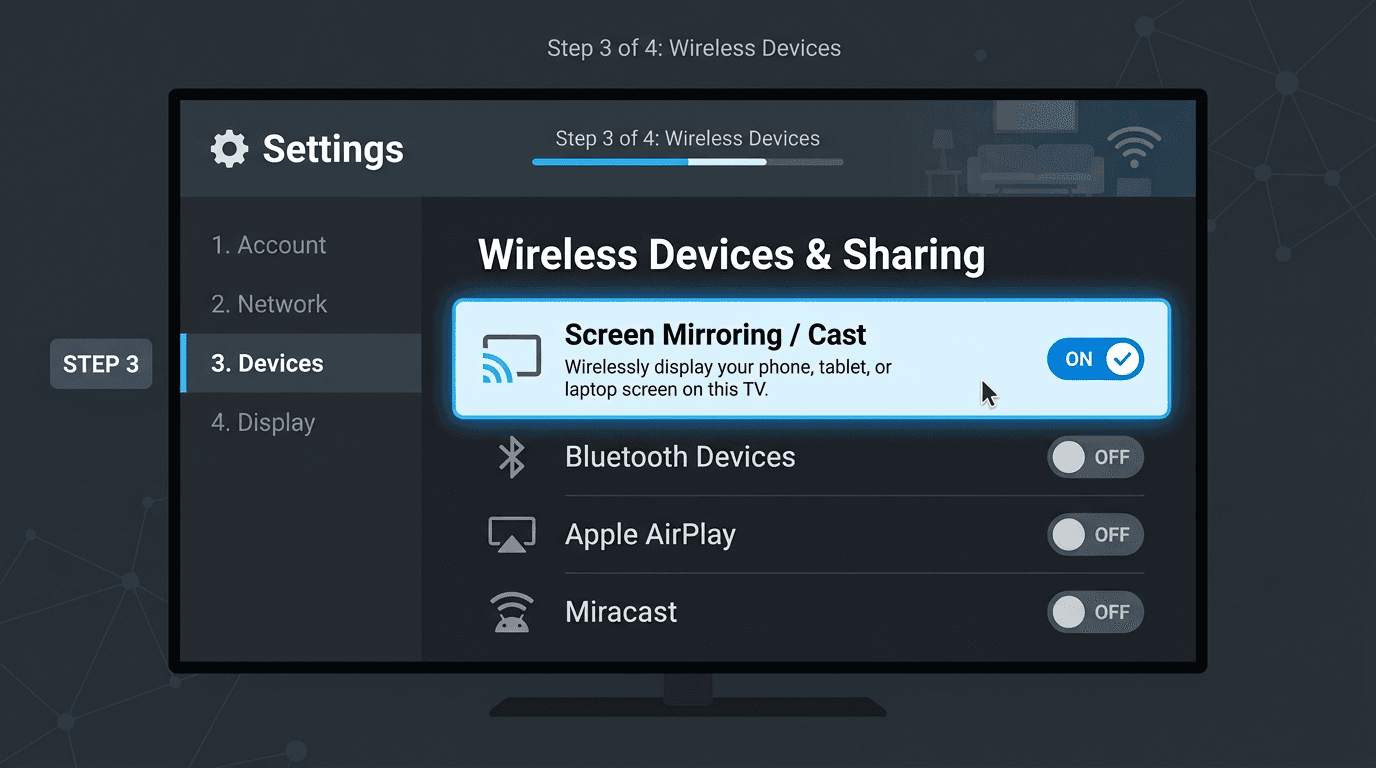Open the 1. Account settings section
Screen dimensions: 1376x768
point(268,244)
